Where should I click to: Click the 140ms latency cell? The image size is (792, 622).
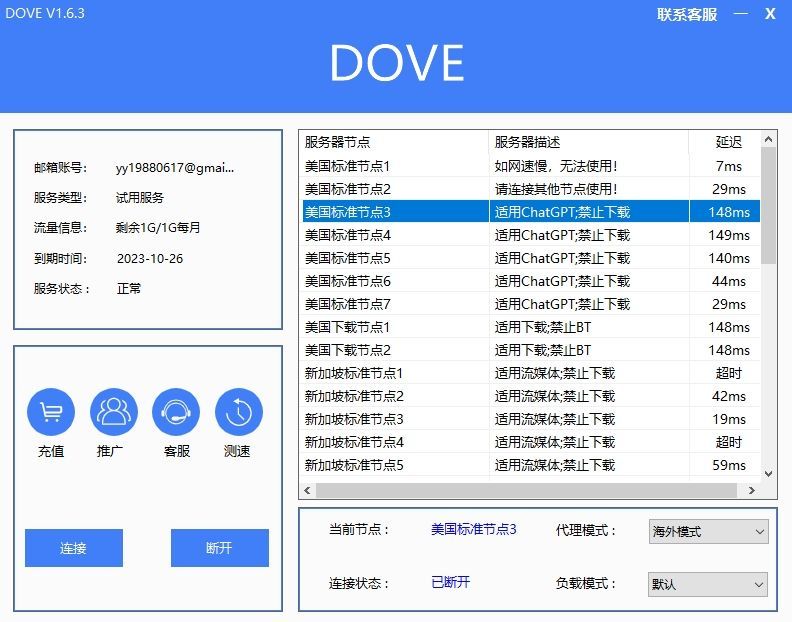click(x=729, y=258)
